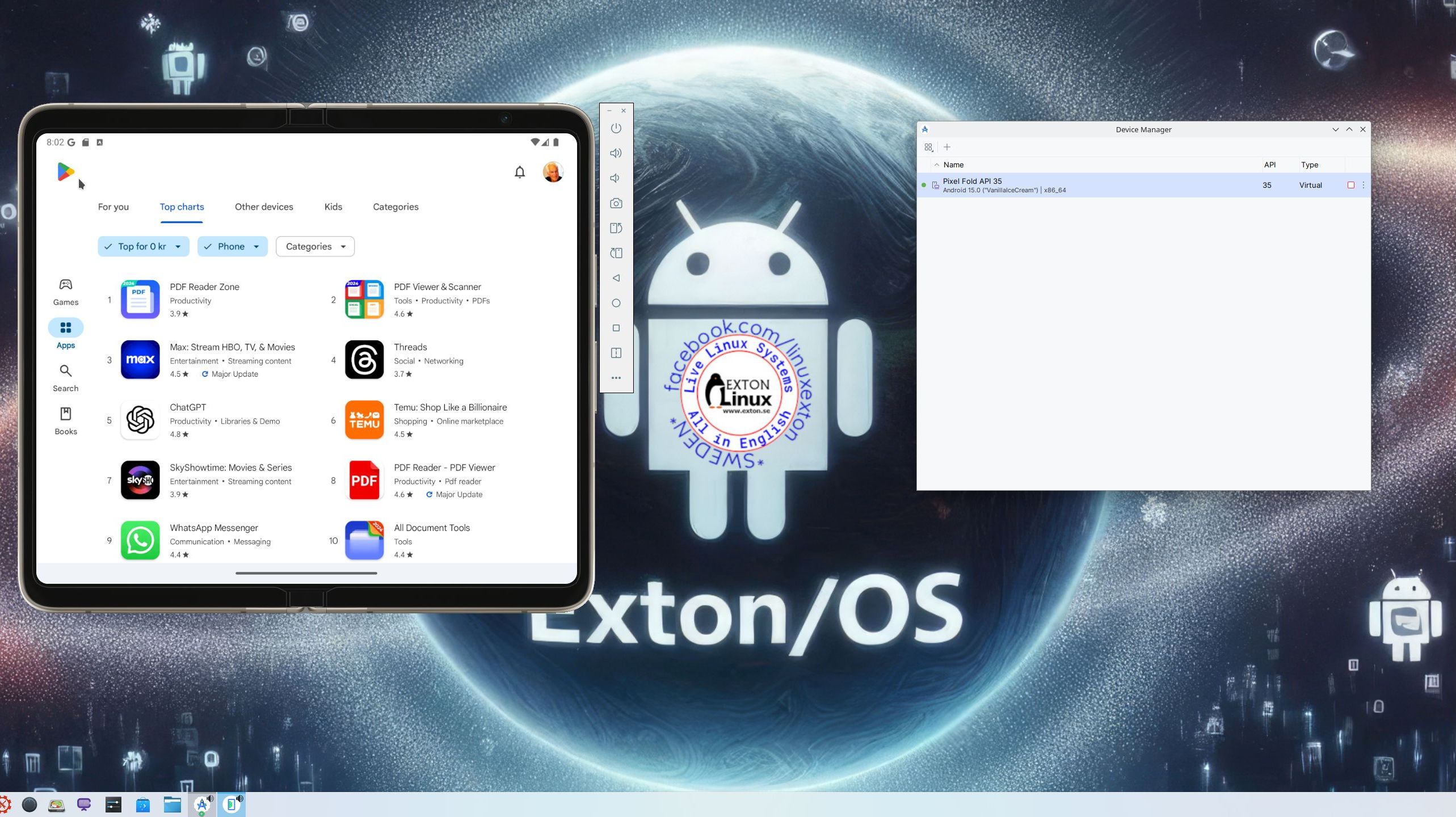Click the emulator Overview square button
1456x817 pixels.
[616, 328]
